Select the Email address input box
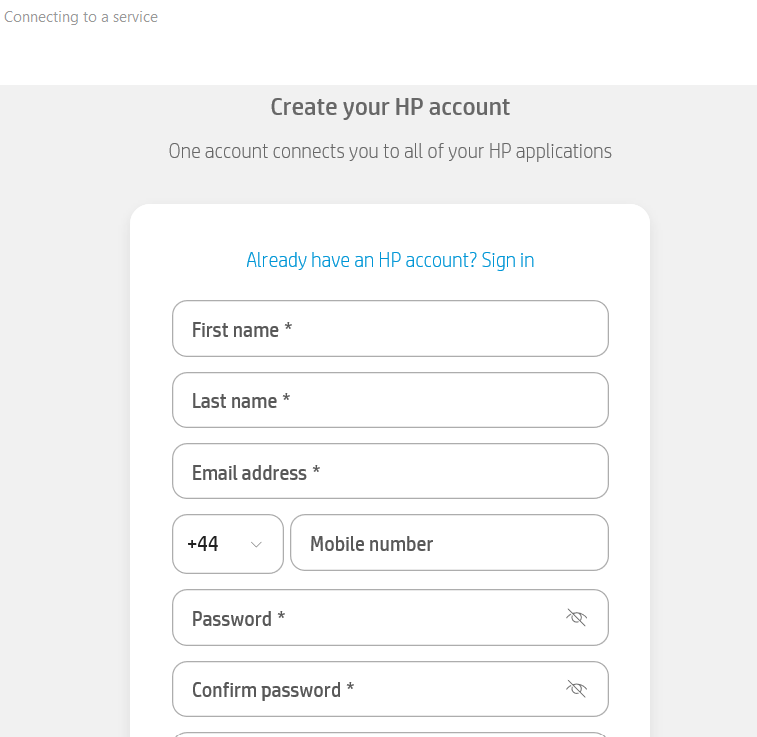This screenshot has width=757, height=737. (x=390, y=471)
